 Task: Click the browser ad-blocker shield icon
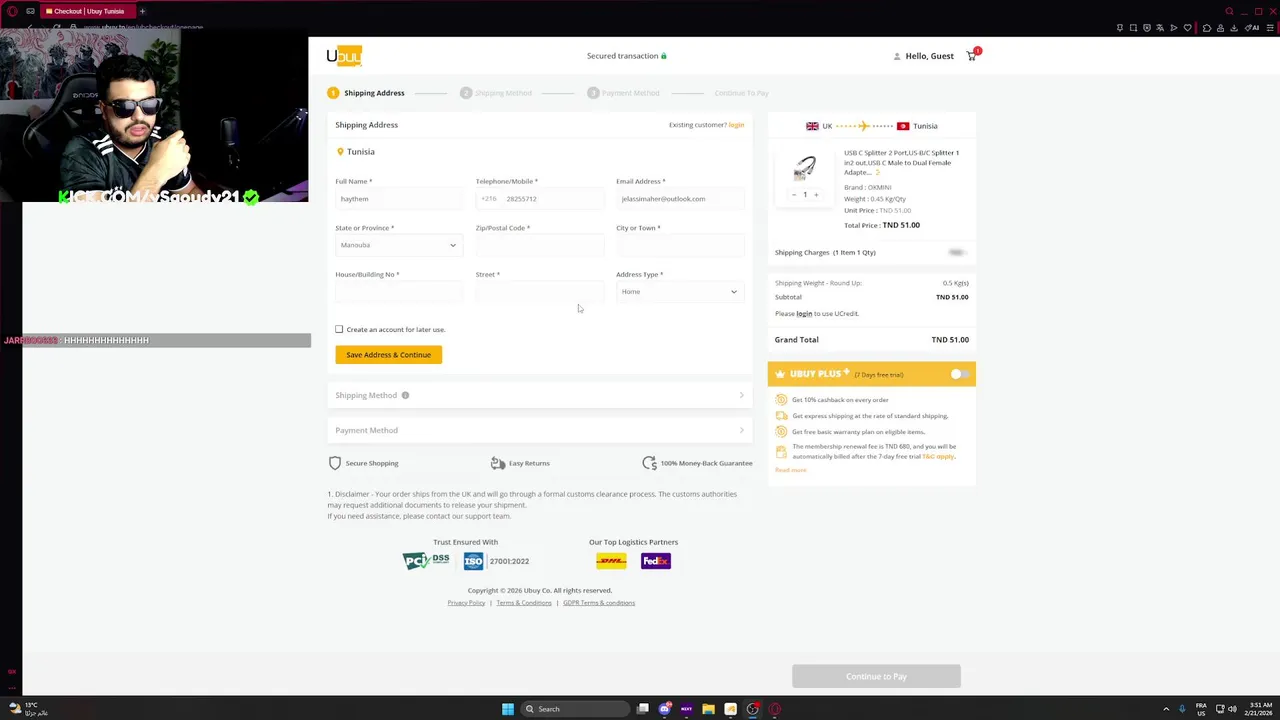tap(1147, 28)
